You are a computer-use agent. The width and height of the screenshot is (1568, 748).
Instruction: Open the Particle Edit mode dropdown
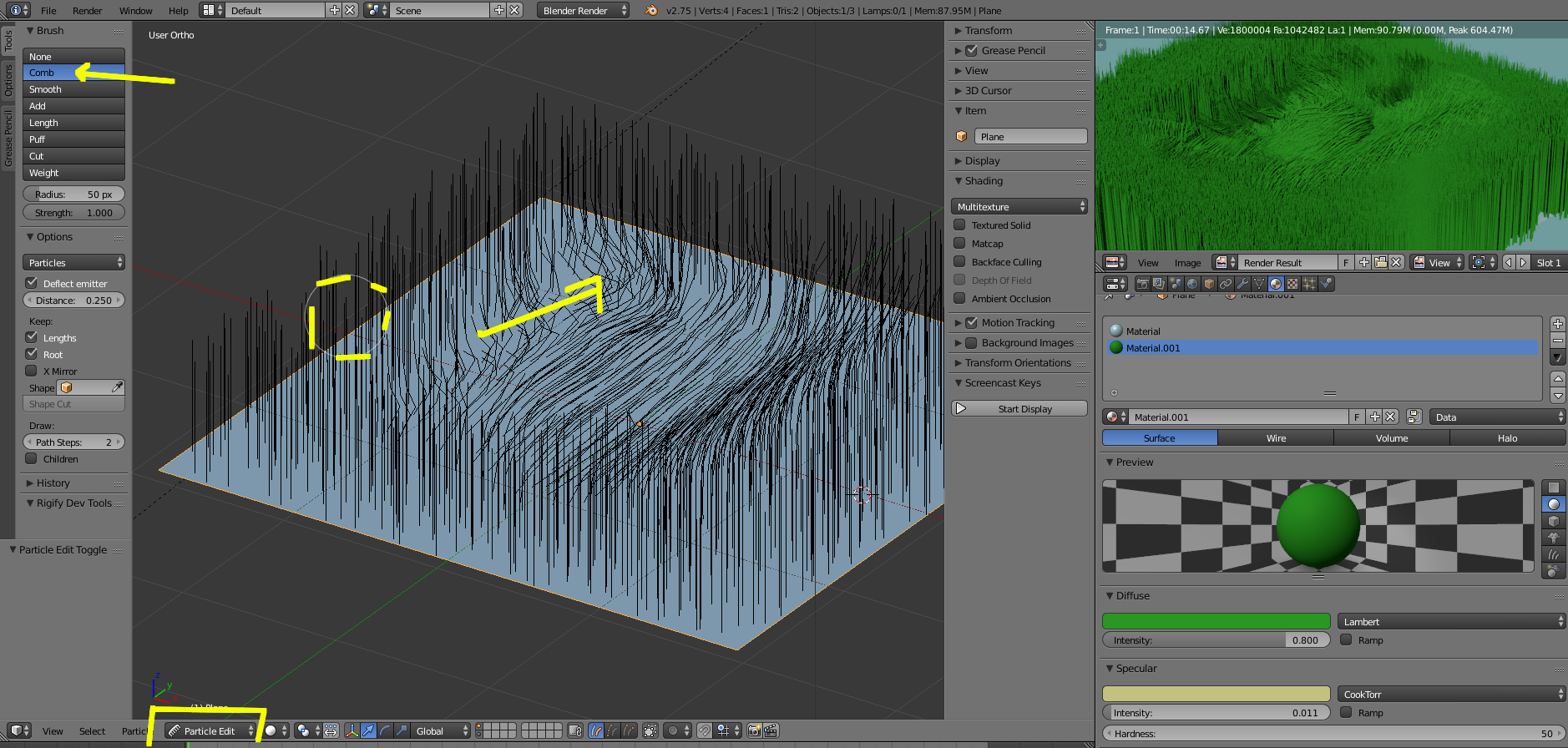coord(210,730)
